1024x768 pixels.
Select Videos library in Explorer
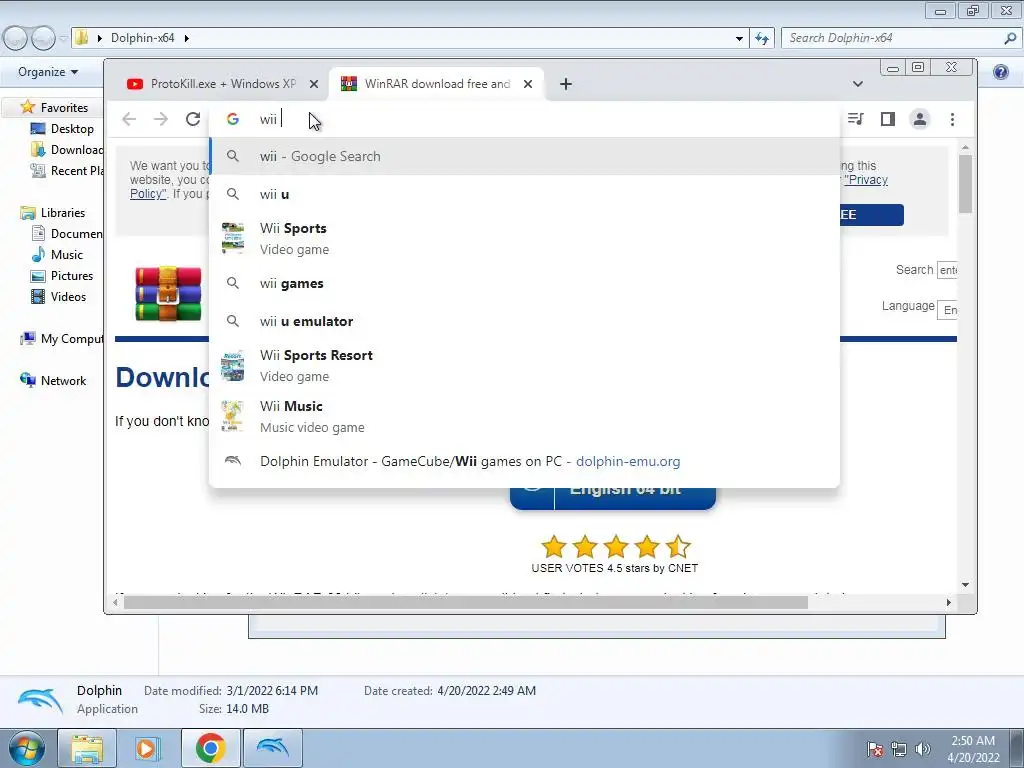(x=58, y=296)
